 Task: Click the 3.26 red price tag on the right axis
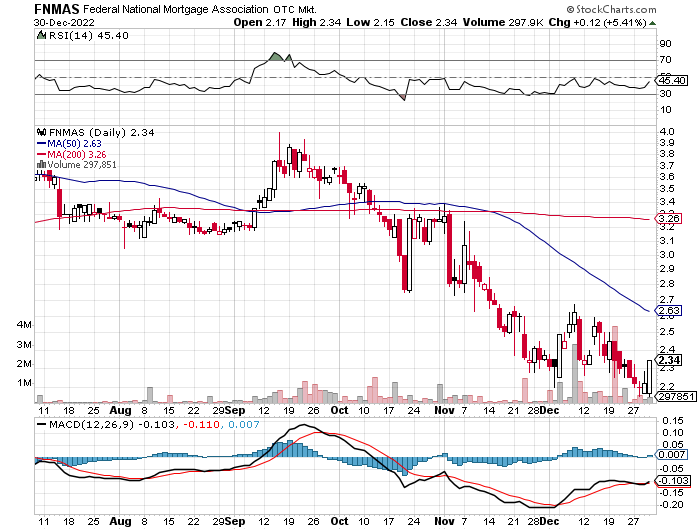[x=669, y=218]
